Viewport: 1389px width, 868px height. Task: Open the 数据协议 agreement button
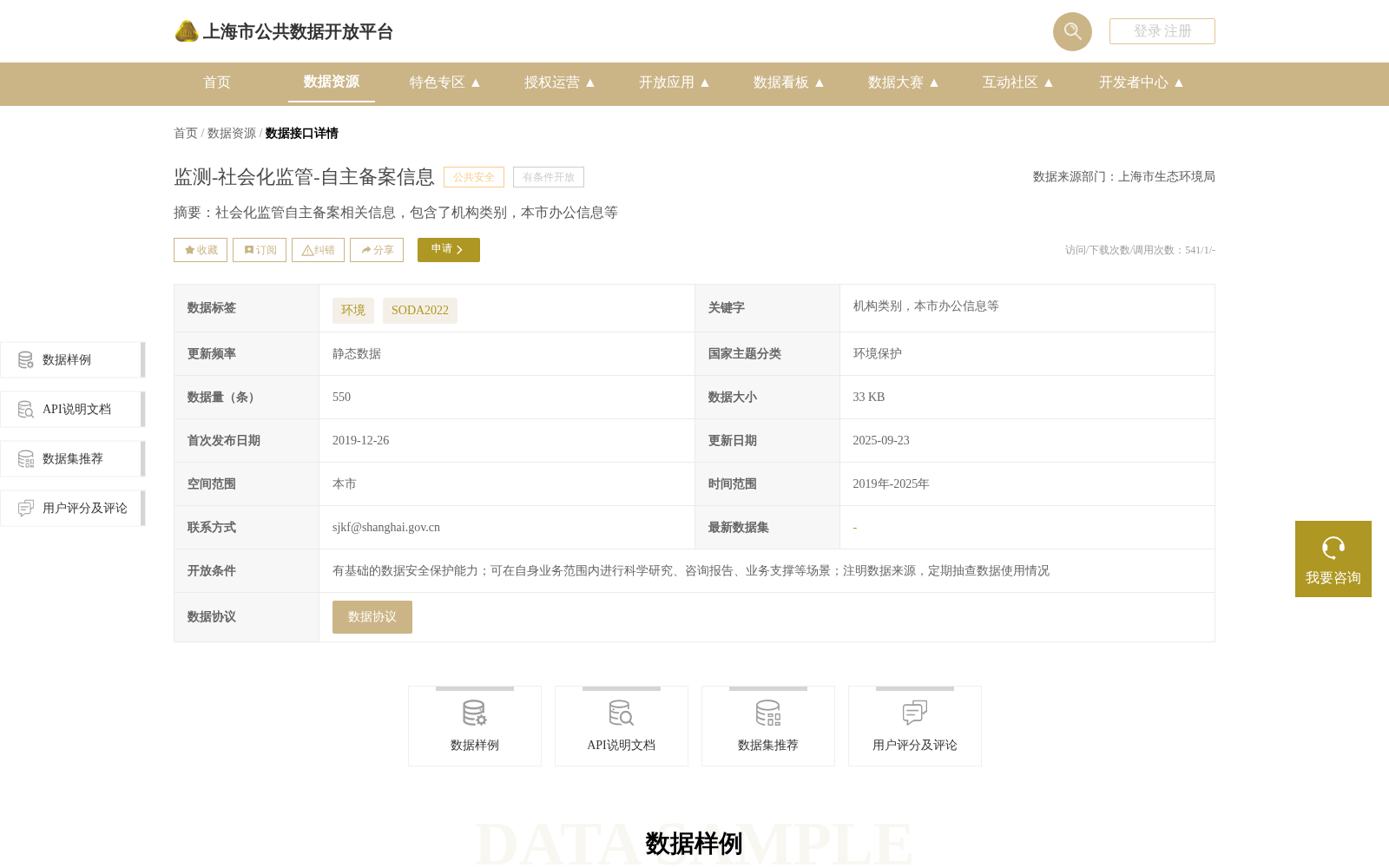pos(372,617)
